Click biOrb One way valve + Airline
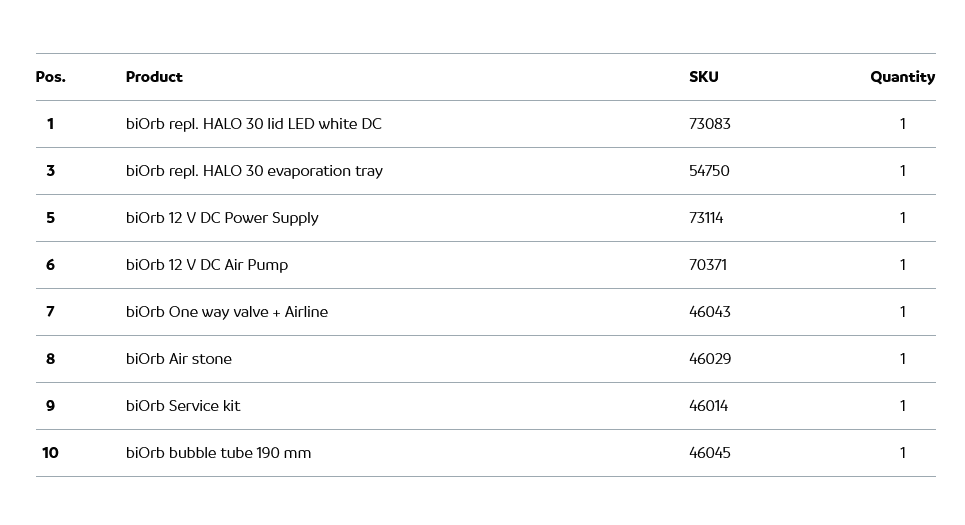 pos(227,312)
